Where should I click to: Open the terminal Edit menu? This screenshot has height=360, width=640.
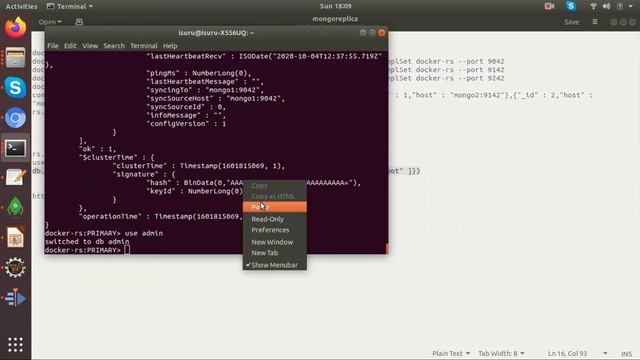point(70,46)
